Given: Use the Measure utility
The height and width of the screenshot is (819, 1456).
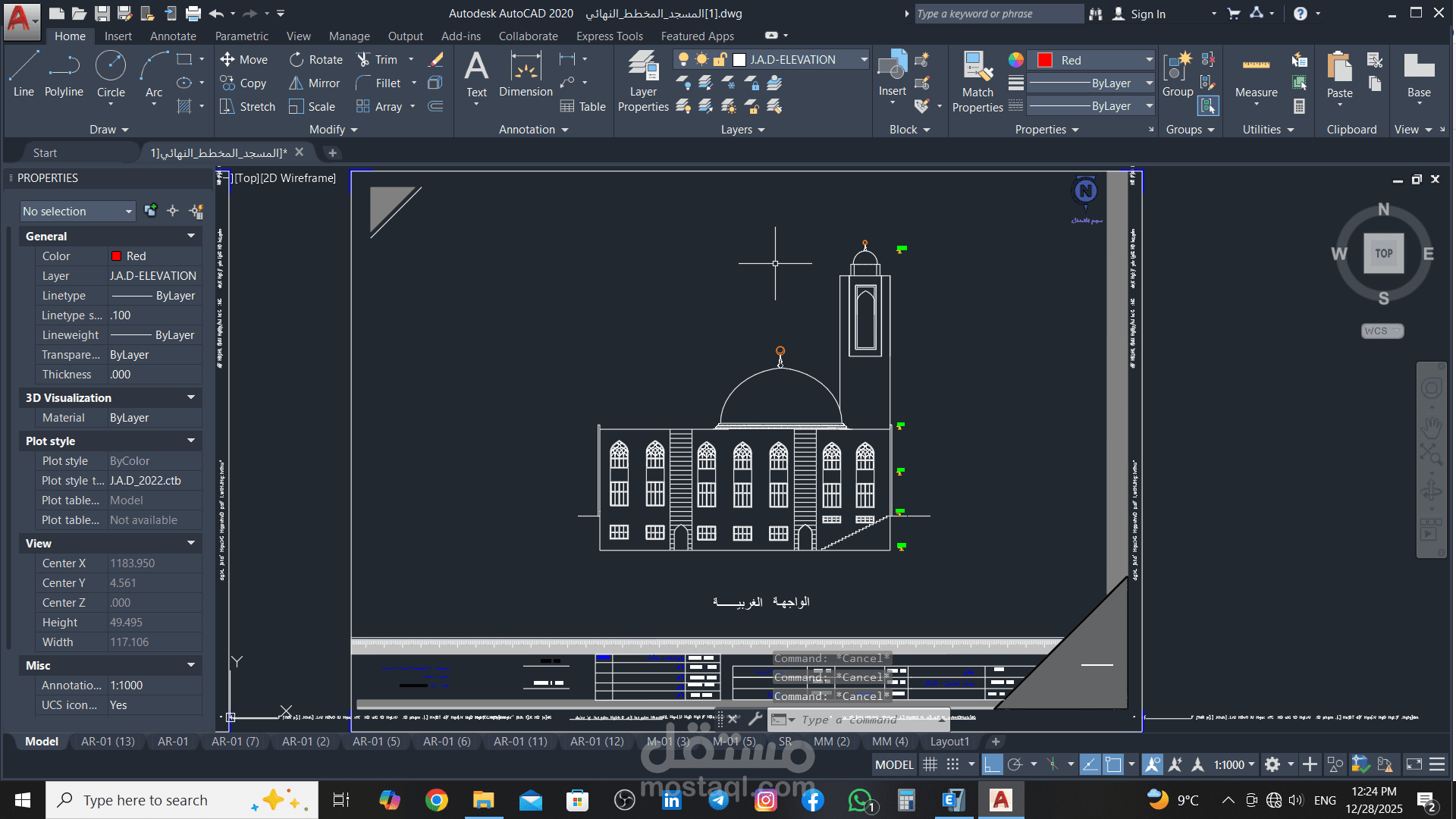Looking at the screenshot, I should pos(1256,74).
